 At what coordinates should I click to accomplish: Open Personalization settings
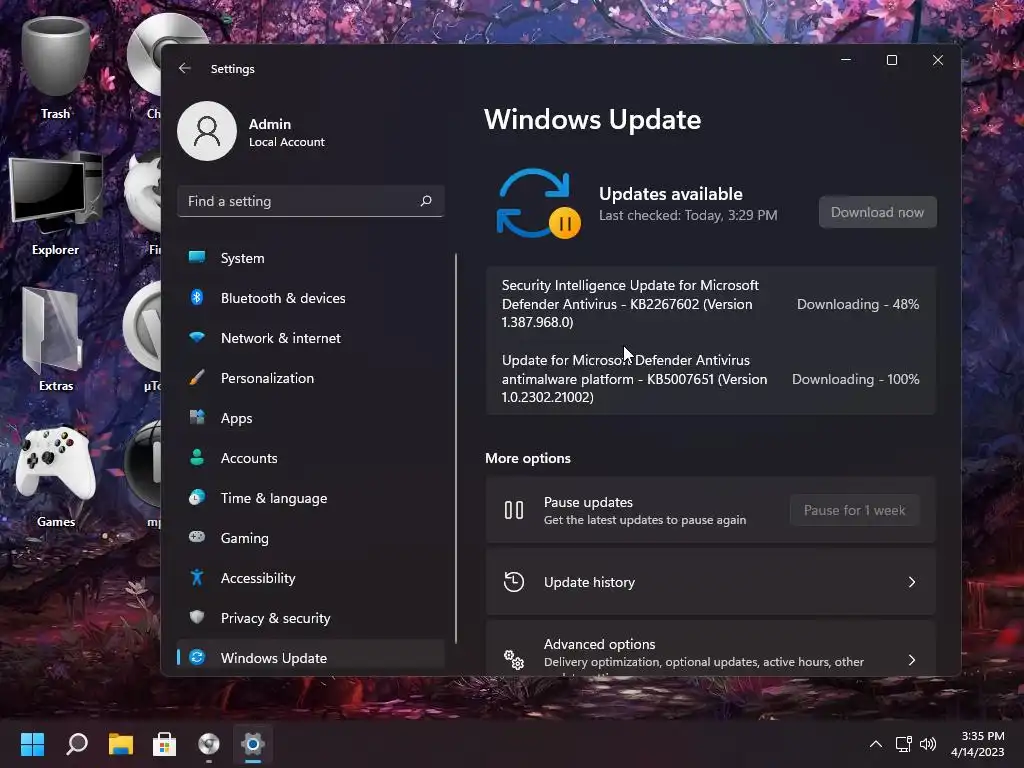coord(311,378)
